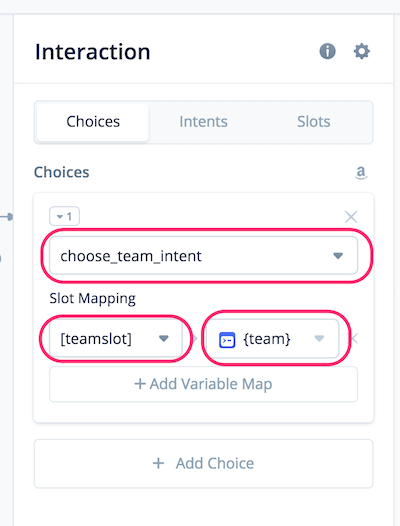
Task: Click the arrow between slot and variable
Action: 194,338
